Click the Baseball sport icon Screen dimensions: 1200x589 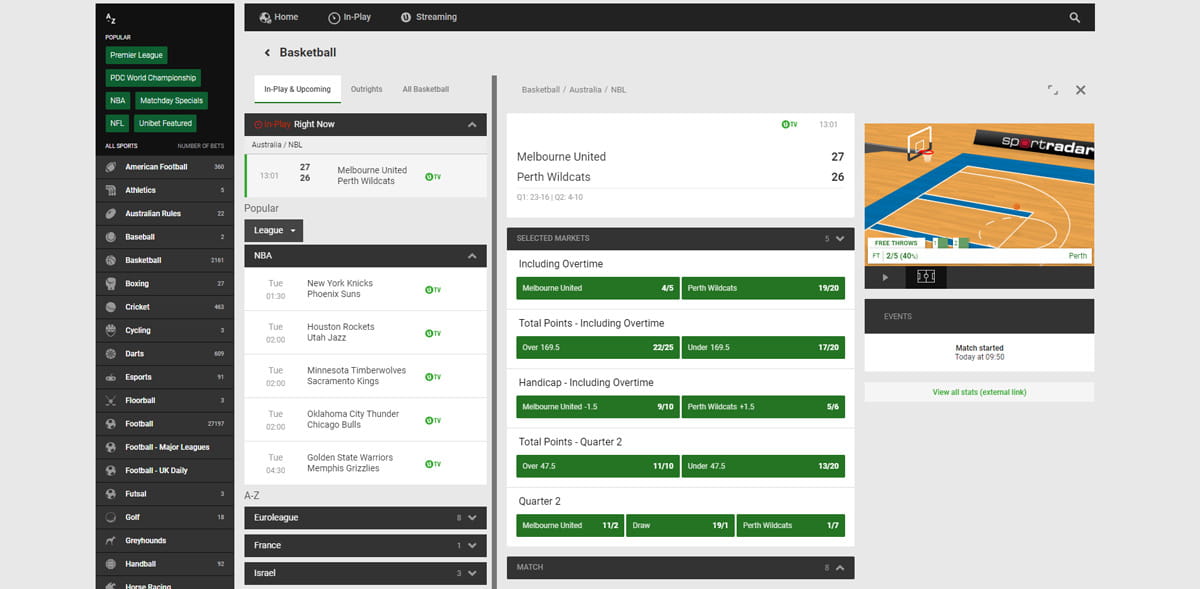point(112,237)
